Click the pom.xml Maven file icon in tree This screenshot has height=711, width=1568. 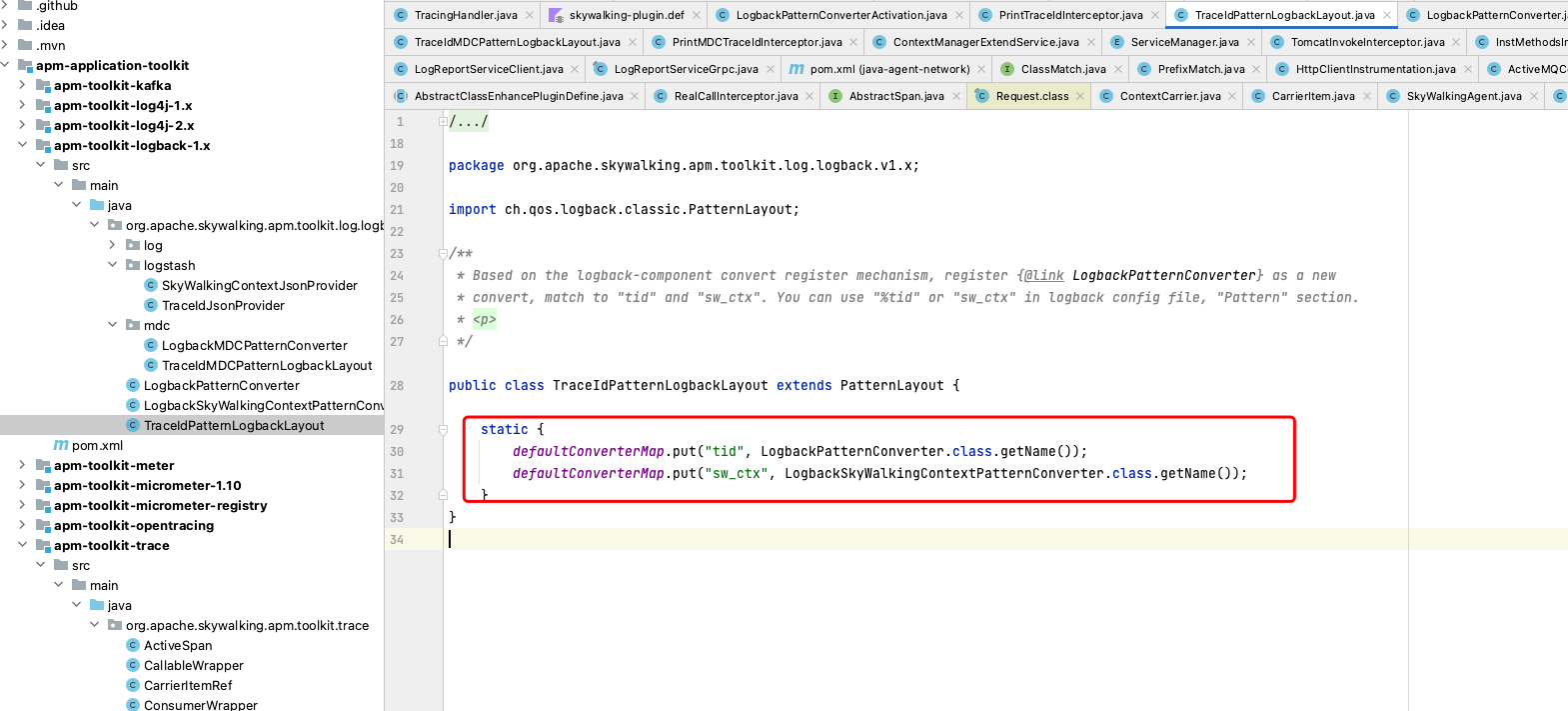tap(61, 445)
